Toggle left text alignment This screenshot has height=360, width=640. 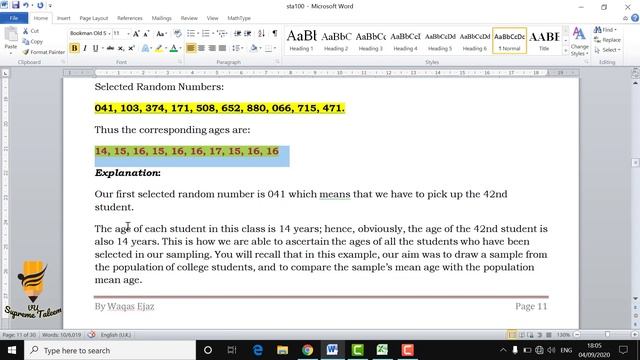pyautogui.click(x=191, y=49)
